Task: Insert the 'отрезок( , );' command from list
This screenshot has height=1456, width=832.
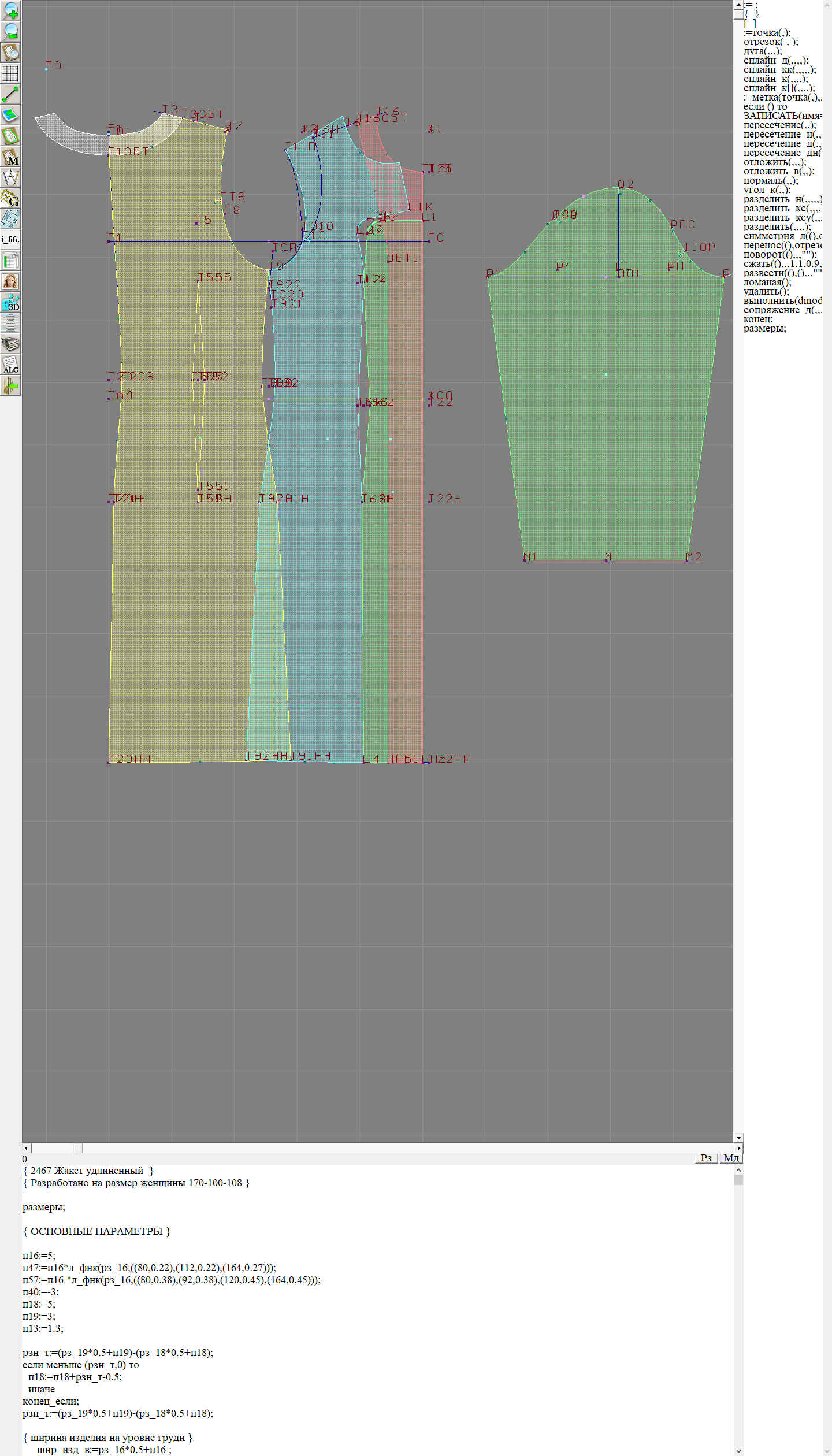Action: 770,42
